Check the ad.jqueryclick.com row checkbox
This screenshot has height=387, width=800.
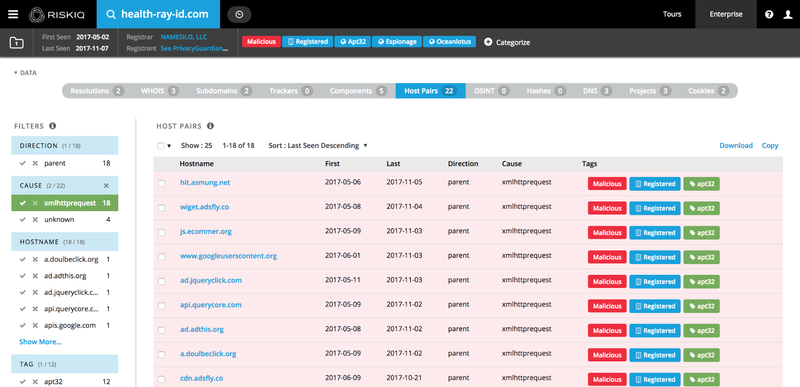(161, 281)
